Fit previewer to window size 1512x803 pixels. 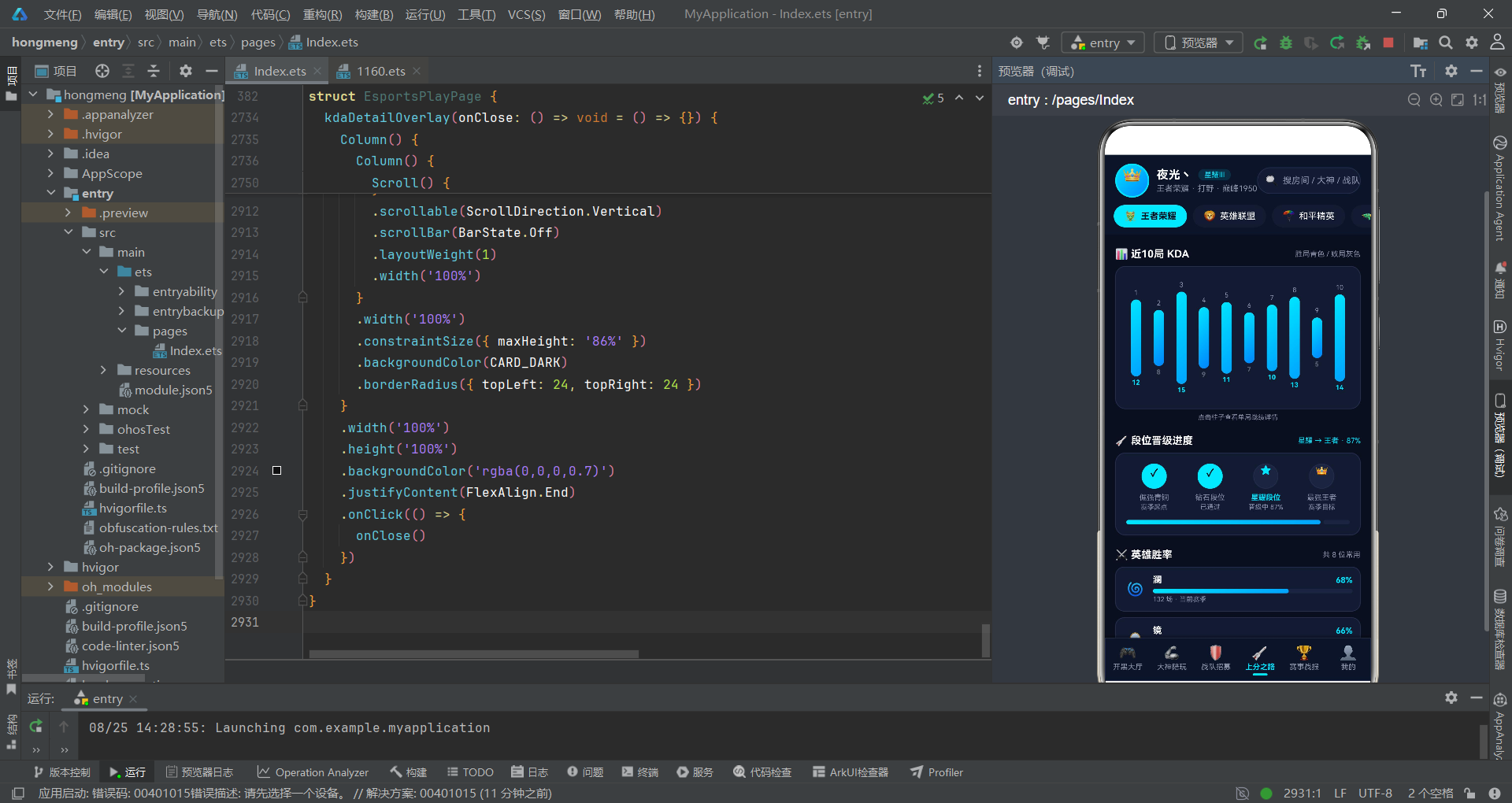pyautogui.click(x=1458, y=100)
